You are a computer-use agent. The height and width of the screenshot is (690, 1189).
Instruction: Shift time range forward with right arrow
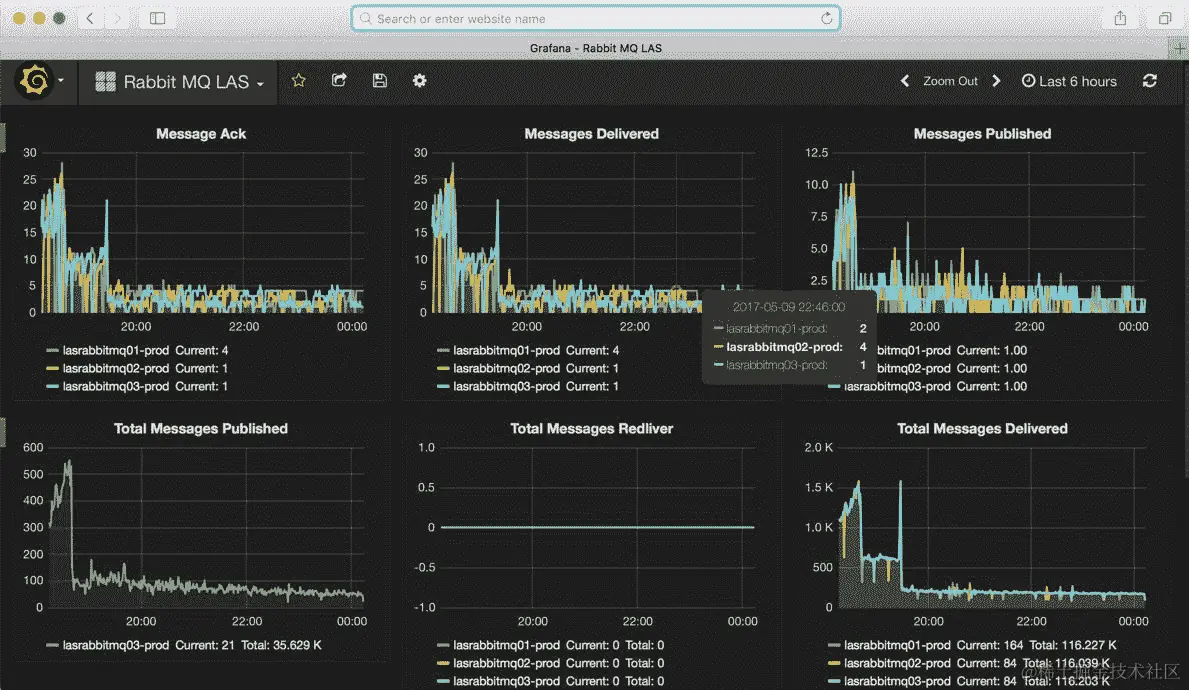pyautogui.click(x=996, y=80)
